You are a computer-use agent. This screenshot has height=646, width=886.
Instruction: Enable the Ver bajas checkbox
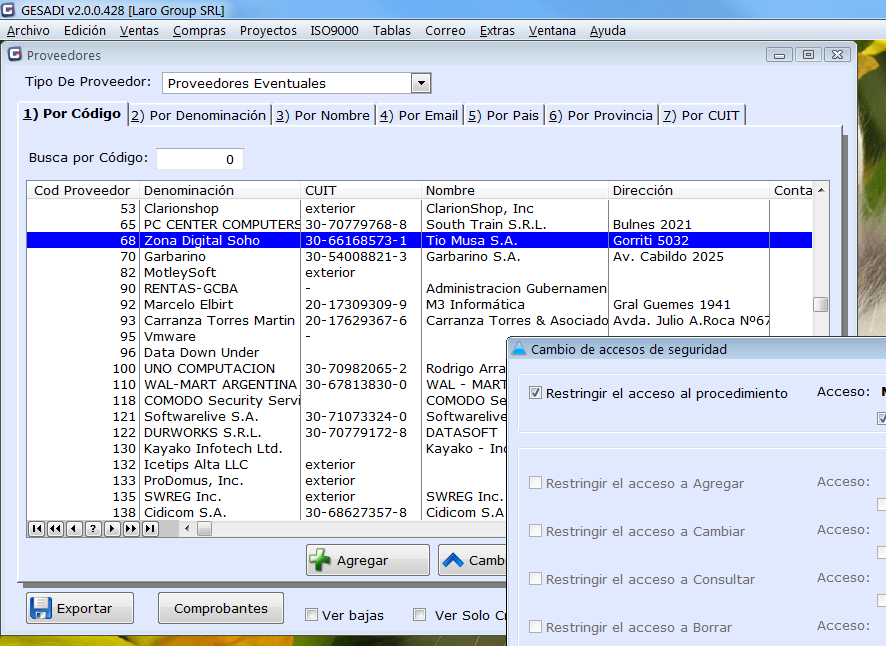click(312, 615)
